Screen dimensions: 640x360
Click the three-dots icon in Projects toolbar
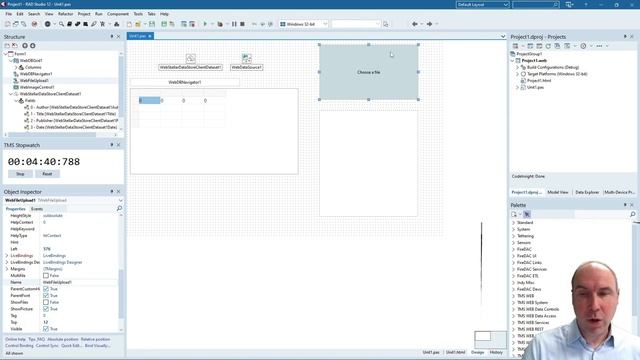pyautogui.click(x=599, y=46)
